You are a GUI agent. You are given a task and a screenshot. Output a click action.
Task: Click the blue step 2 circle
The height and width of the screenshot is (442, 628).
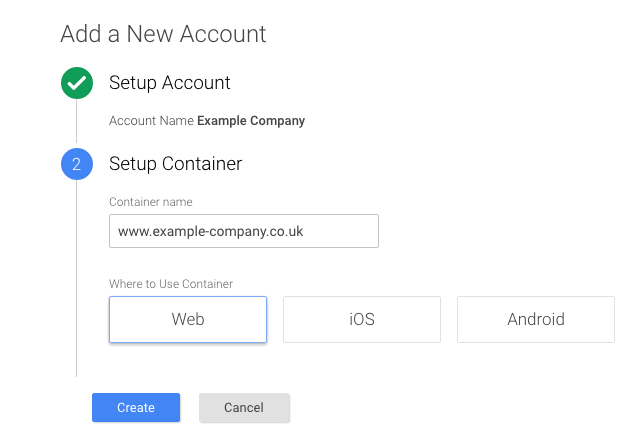[77, 164]
